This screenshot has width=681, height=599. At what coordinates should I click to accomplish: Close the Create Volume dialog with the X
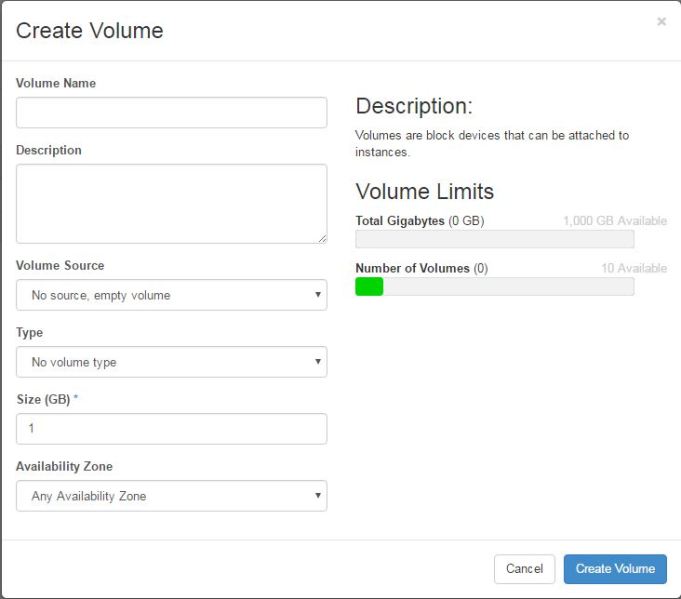pos(661,21)
